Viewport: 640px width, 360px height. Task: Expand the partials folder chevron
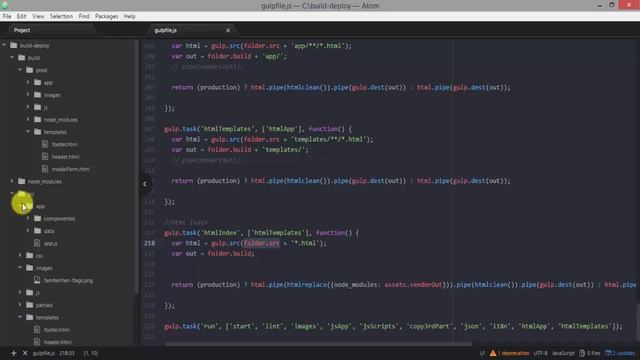20,305
